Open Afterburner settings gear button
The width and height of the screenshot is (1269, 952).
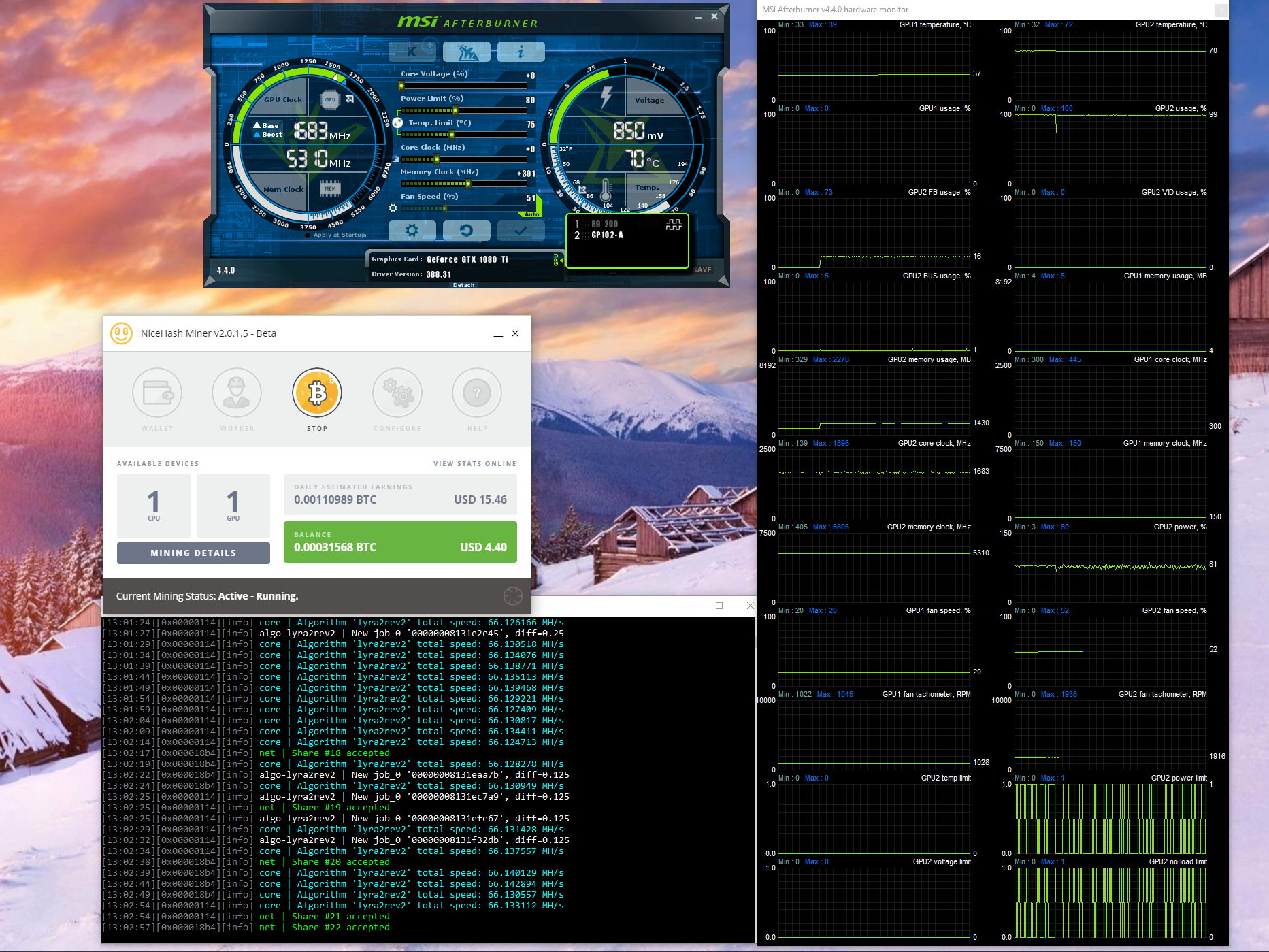pos(412,231)
